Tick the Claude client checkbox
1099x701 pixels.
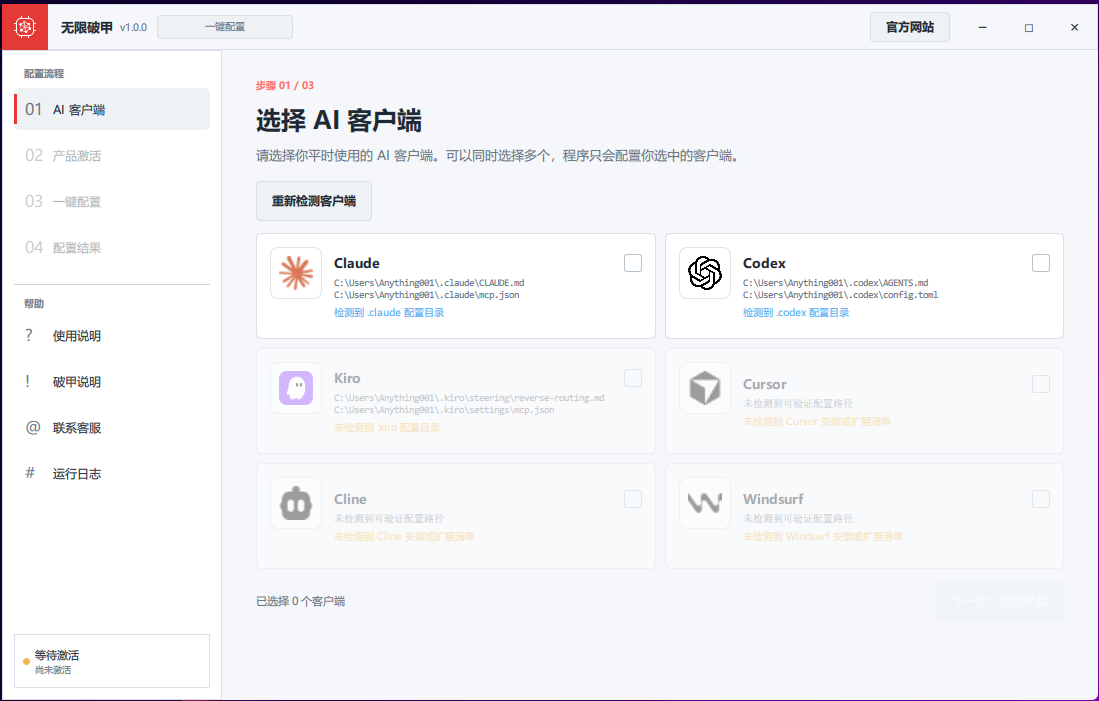tap(633, 263)
